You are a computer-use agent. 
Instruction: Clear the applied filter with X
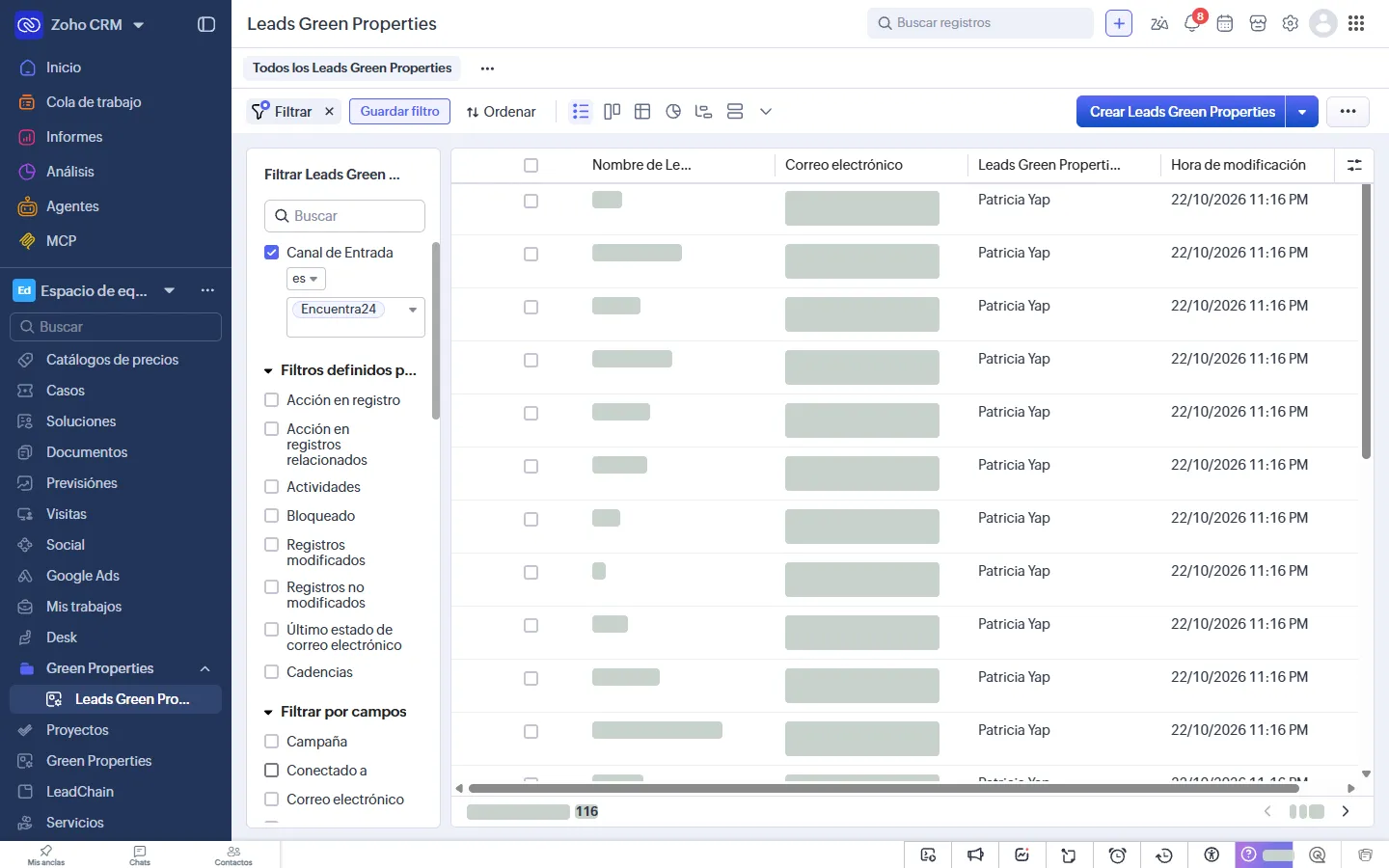tap(329, 112)
